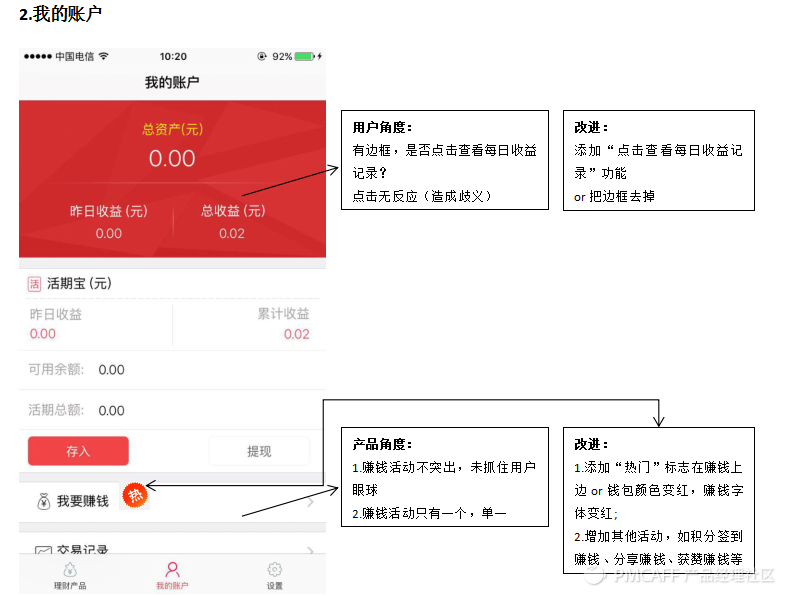Click the gear icon in bottom bar
The width and height of the screenshot is (786, 596).
[x=275, y=569]
